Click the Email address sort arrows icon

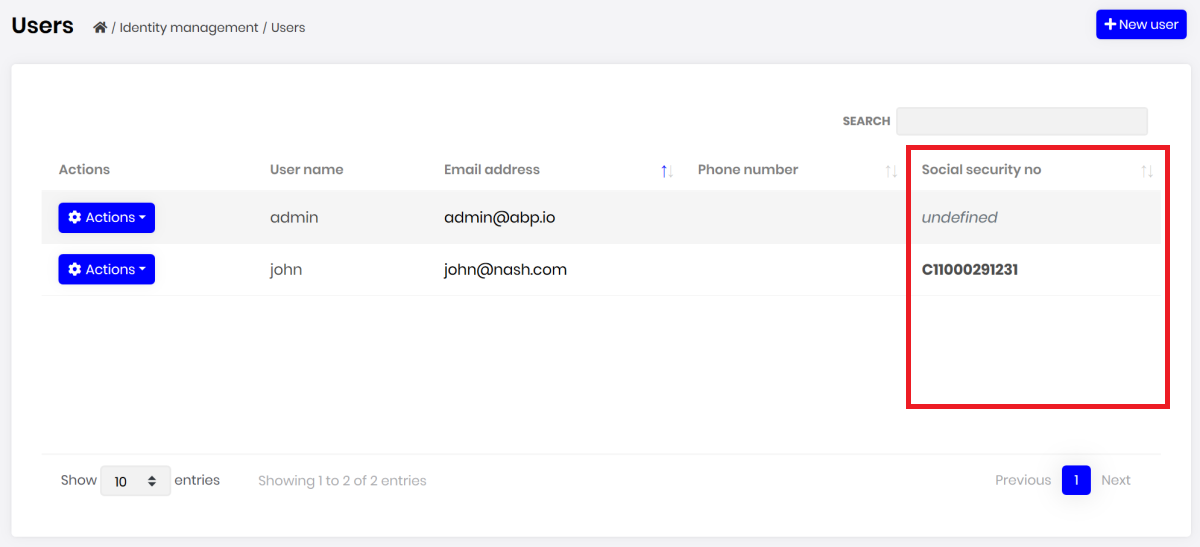[x=667, y=171]
